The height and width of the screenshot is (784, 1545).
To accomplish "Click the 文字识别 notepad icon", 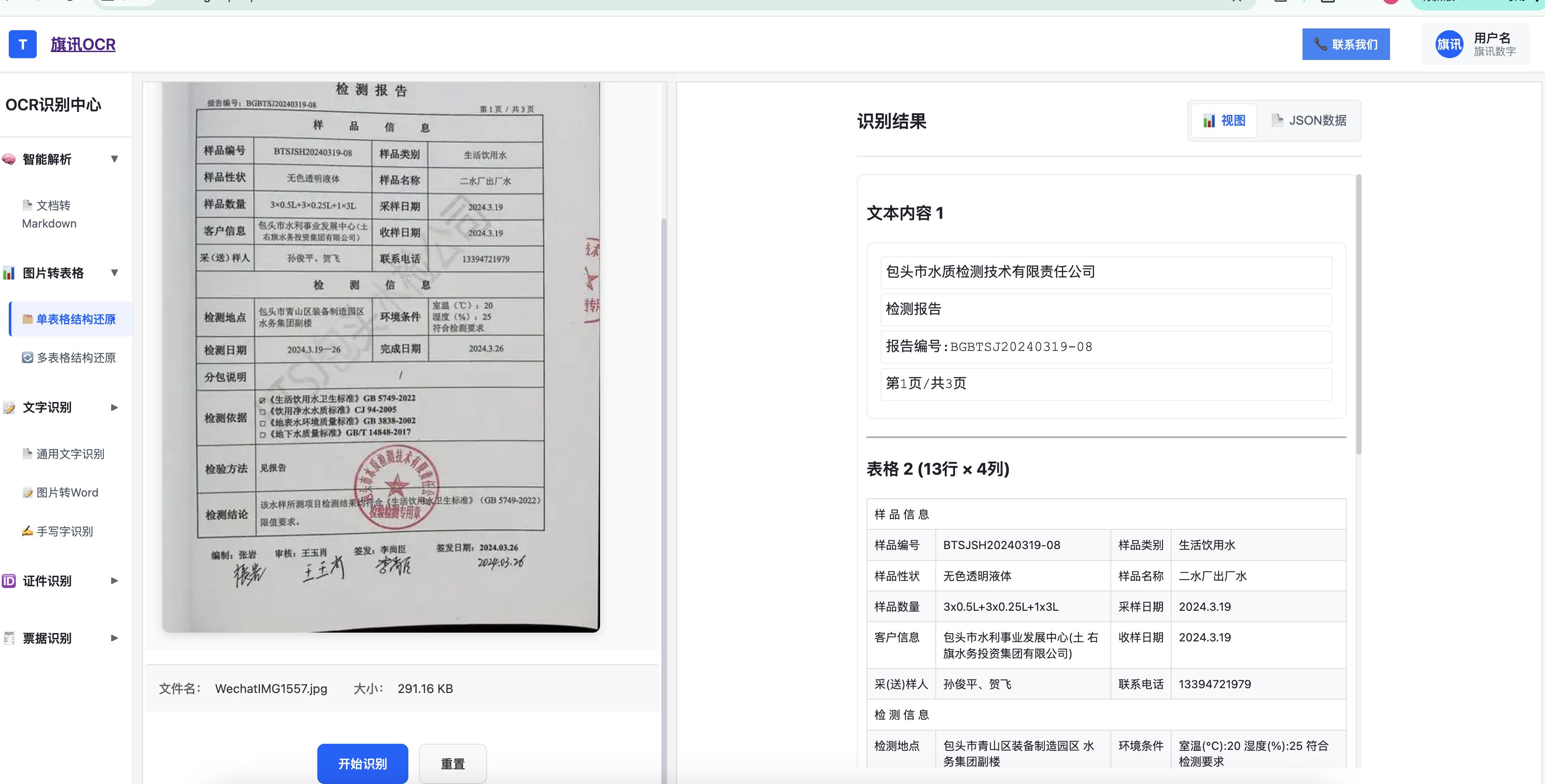I will [x=9, y=408].
